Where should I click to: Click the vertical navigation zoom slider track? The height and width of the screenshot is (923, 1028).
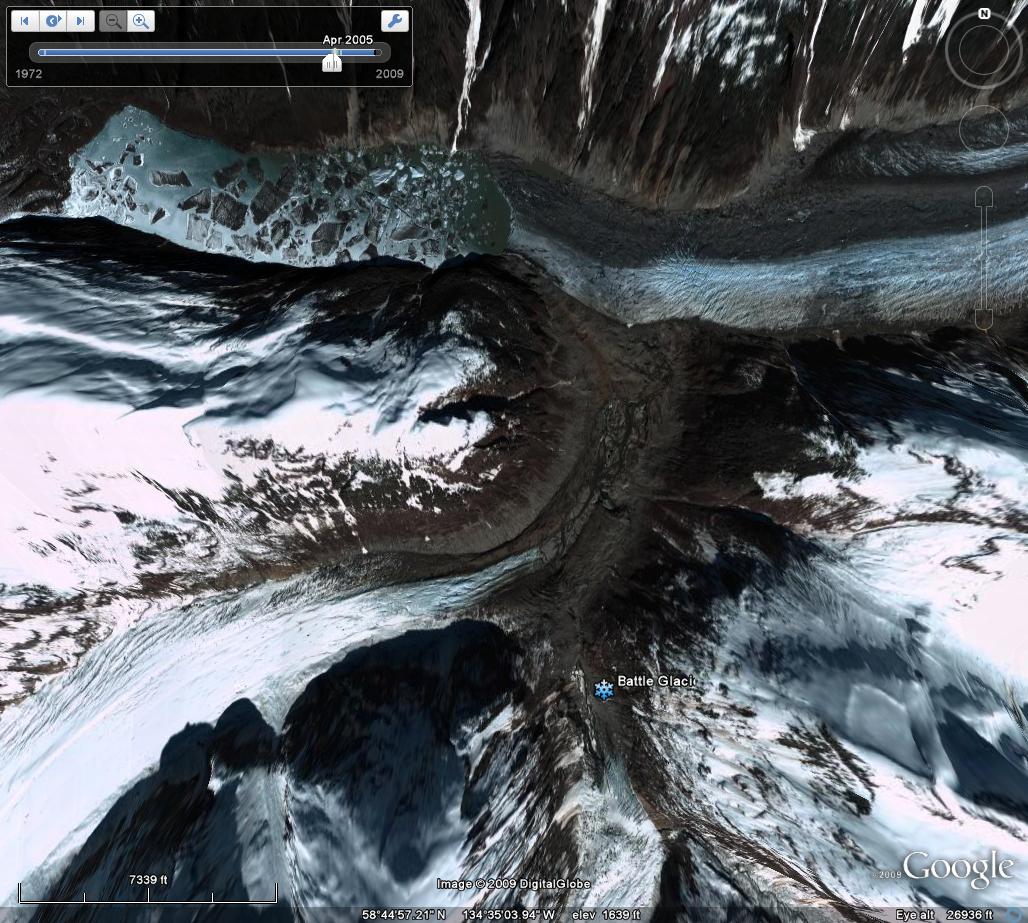[985, 260]
